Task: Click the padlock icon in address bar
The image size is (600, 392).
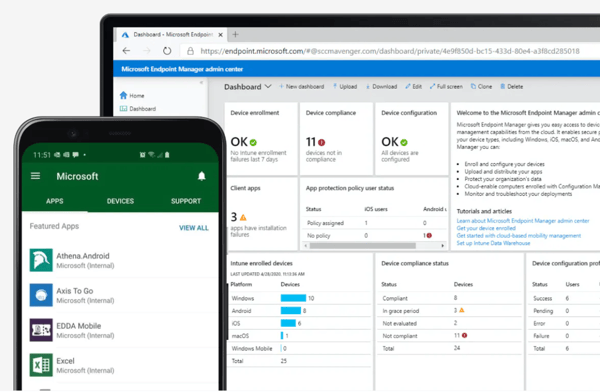Action: pos(190,51)
